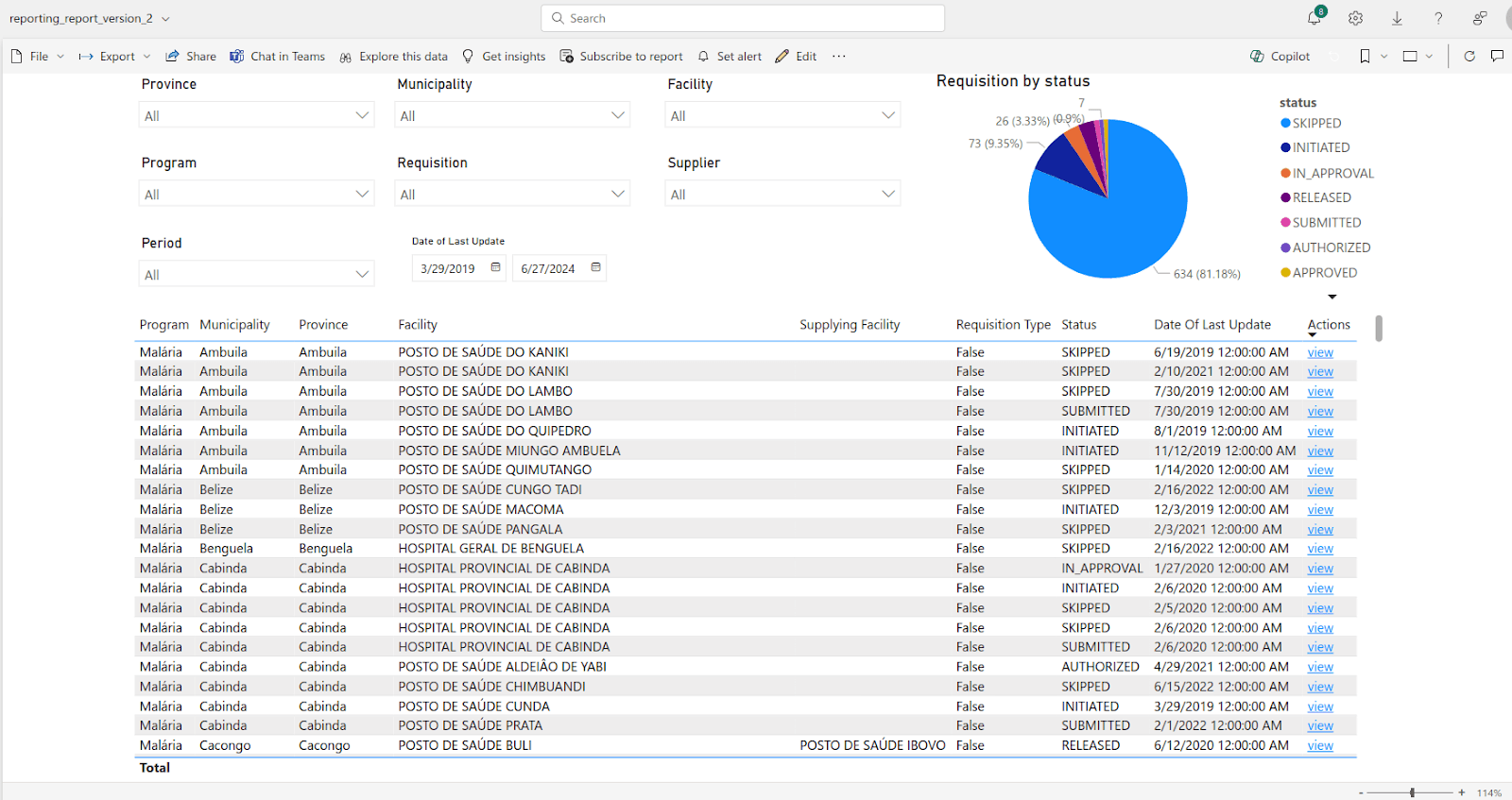The height and width of the screenshot is (800, 1512).
Task: Adjust the zoom slider handle
Action: click(1412, 793)
